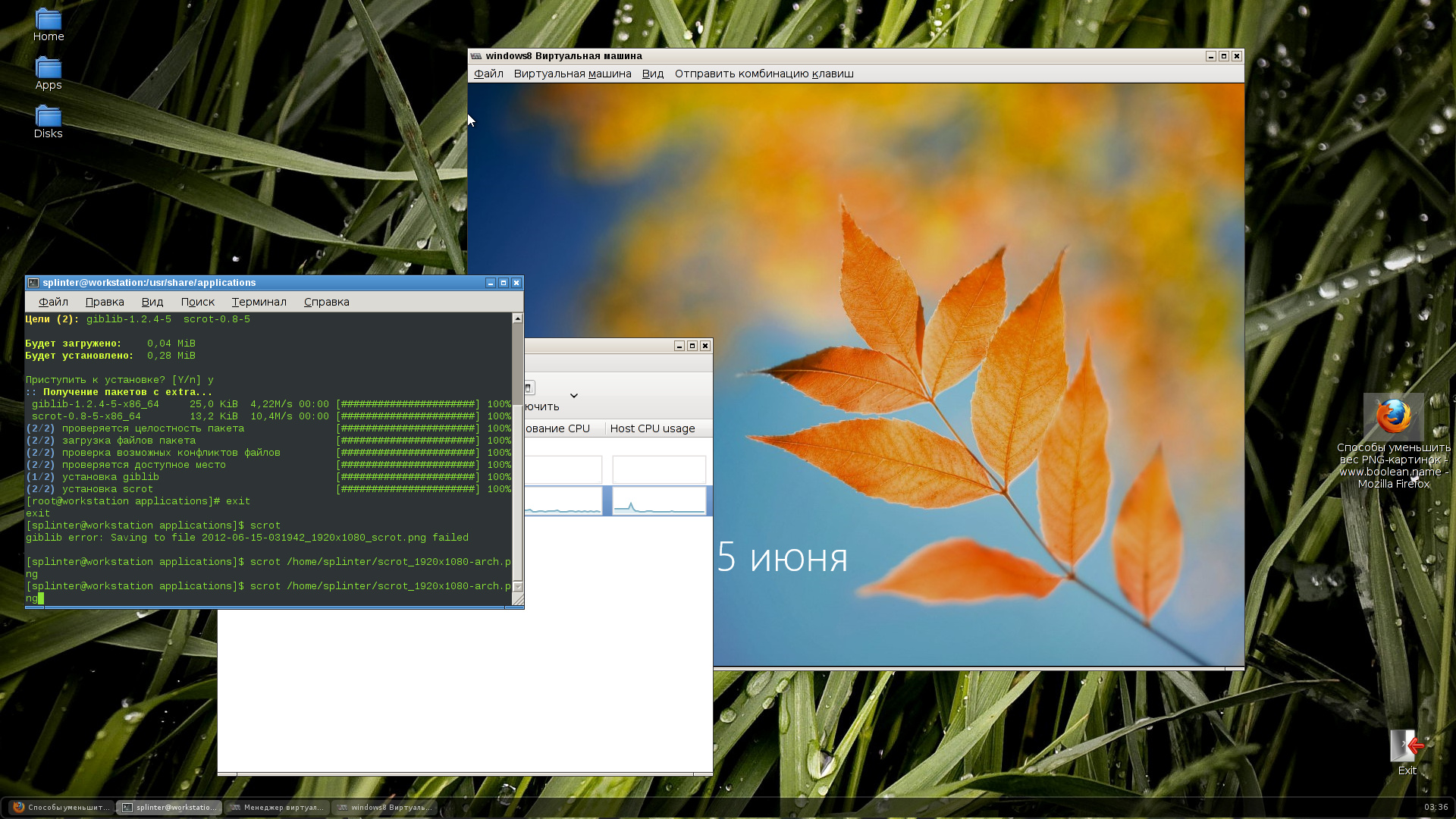Expand the shutdown dropdown arrow in VM manager
This screenshot has width=1456, height=819.
(574, 395)
